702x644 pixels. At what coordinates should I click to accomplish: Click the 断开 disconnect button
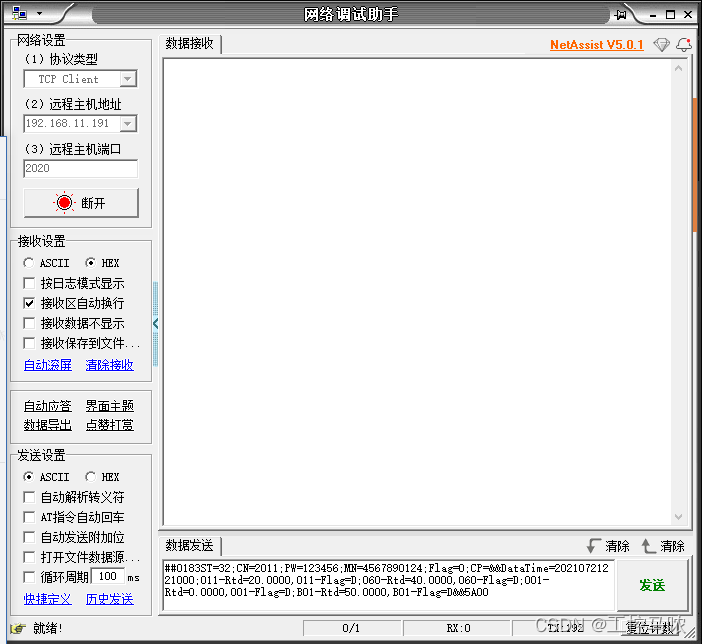tap(81, 203)
